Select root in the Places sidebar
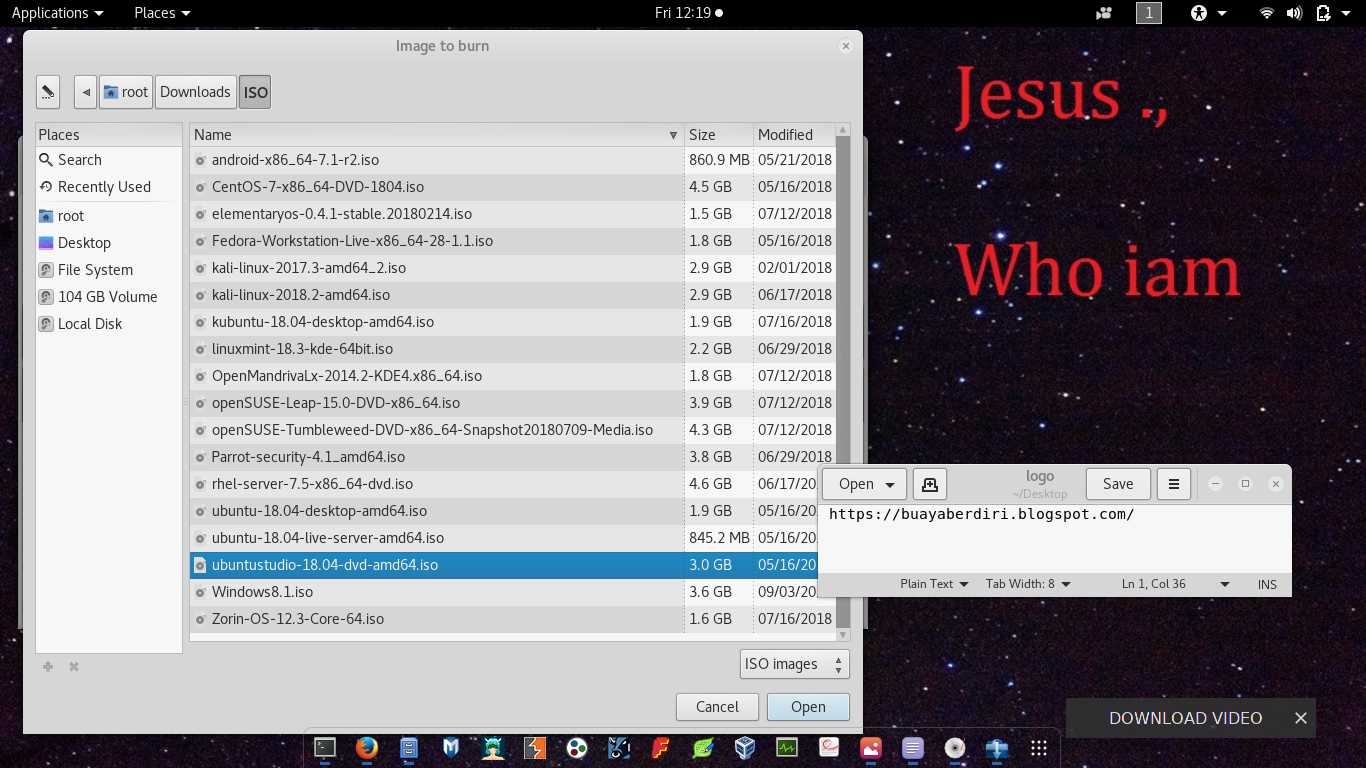Viewport: 1366px width, 768px height. (108, 216)
